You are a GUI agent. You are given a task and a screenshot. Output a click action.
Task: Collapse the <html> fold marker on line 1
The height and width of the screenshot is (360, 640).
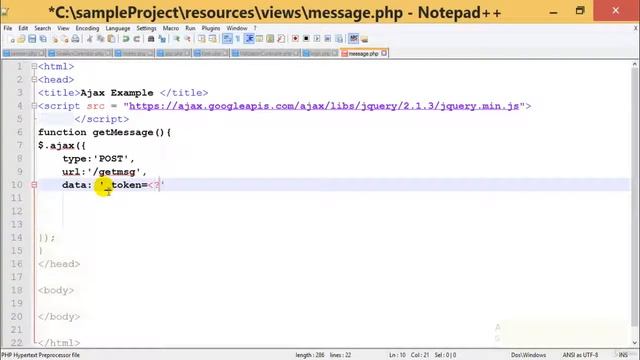click(34, 66)
